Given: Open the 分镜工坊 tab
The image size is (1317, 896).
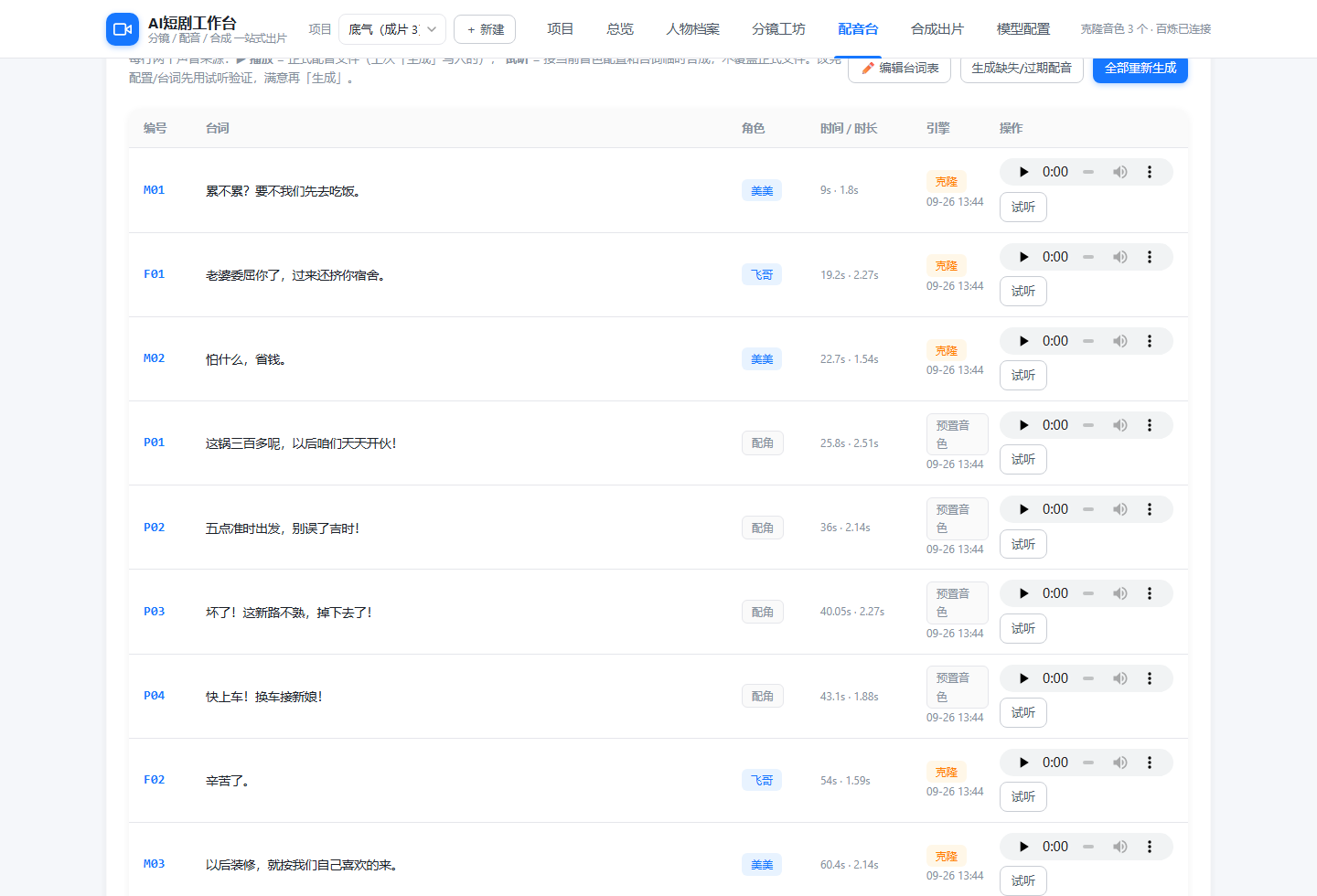Looking at the screenshot, I should (778, 29).
